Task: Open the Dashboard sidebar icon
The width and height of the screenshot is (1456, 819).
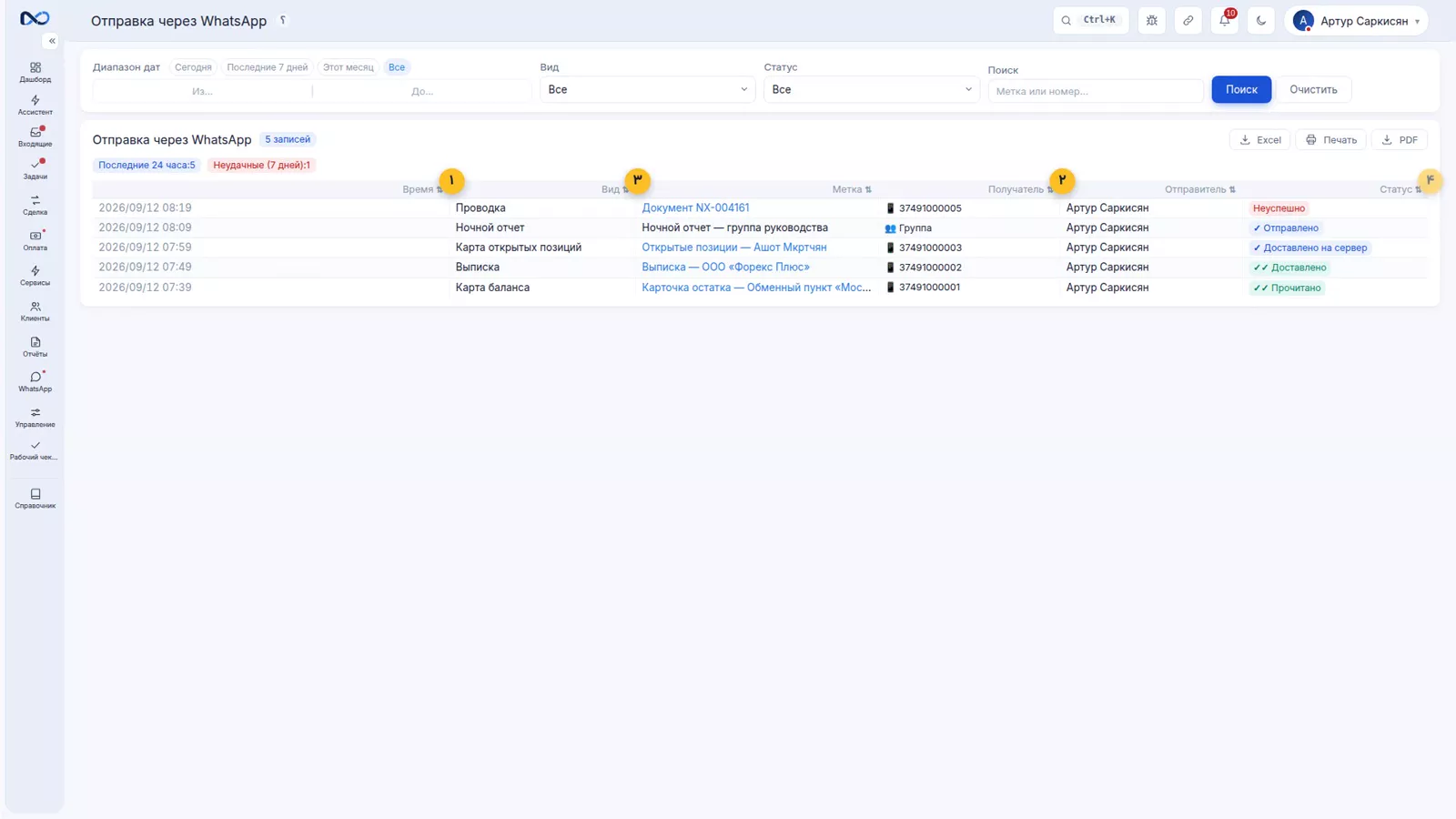Action: [x=35, y=72]
